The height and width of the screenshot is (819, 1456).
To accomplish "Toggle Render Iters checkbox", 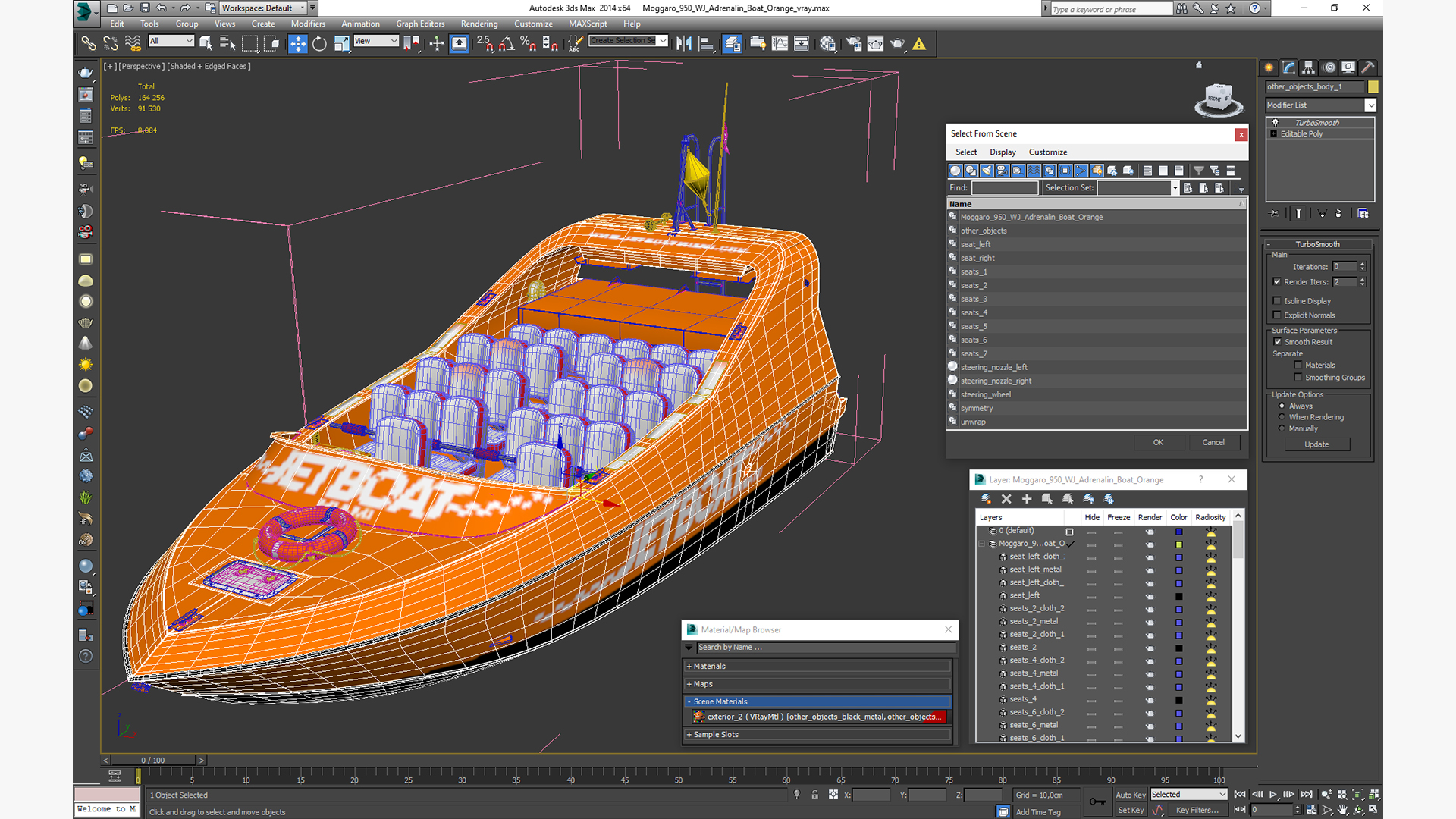I will point(1277,282).
